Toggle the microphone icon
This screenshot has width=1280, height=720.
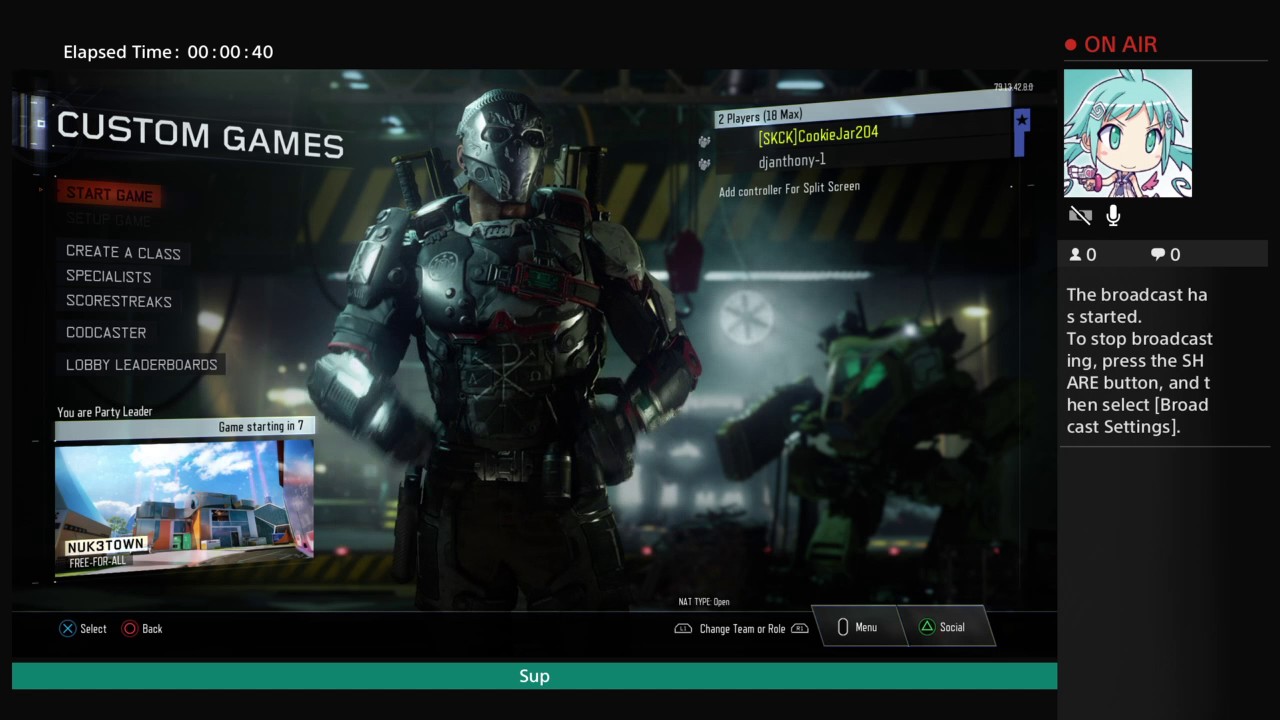[x=1113, y=215]
